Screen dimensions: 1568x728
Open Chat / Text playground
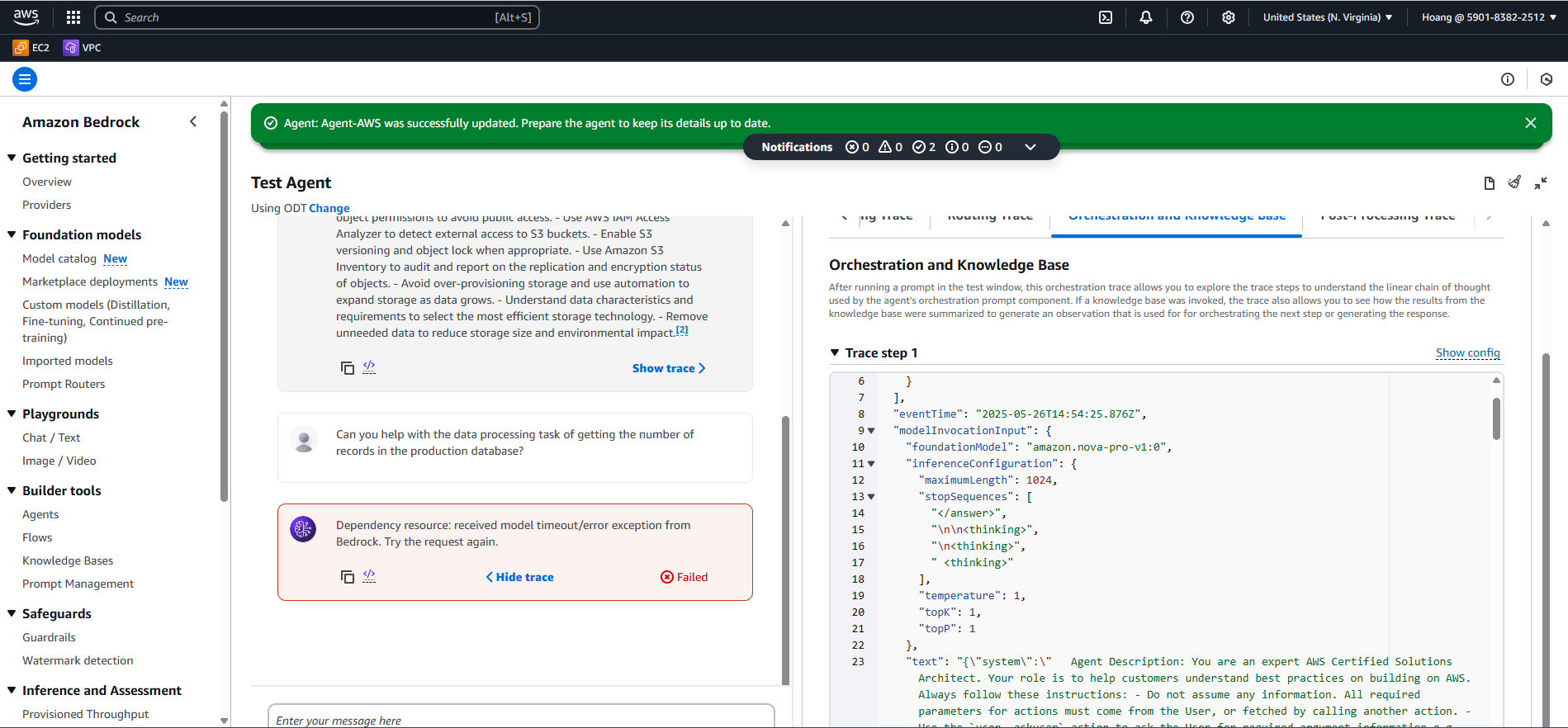tap(51, 437)
